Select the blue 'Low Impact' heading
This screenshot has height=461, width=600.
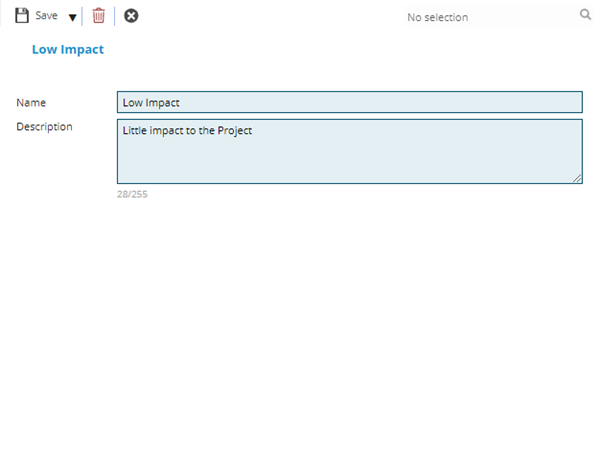(67, 49)
